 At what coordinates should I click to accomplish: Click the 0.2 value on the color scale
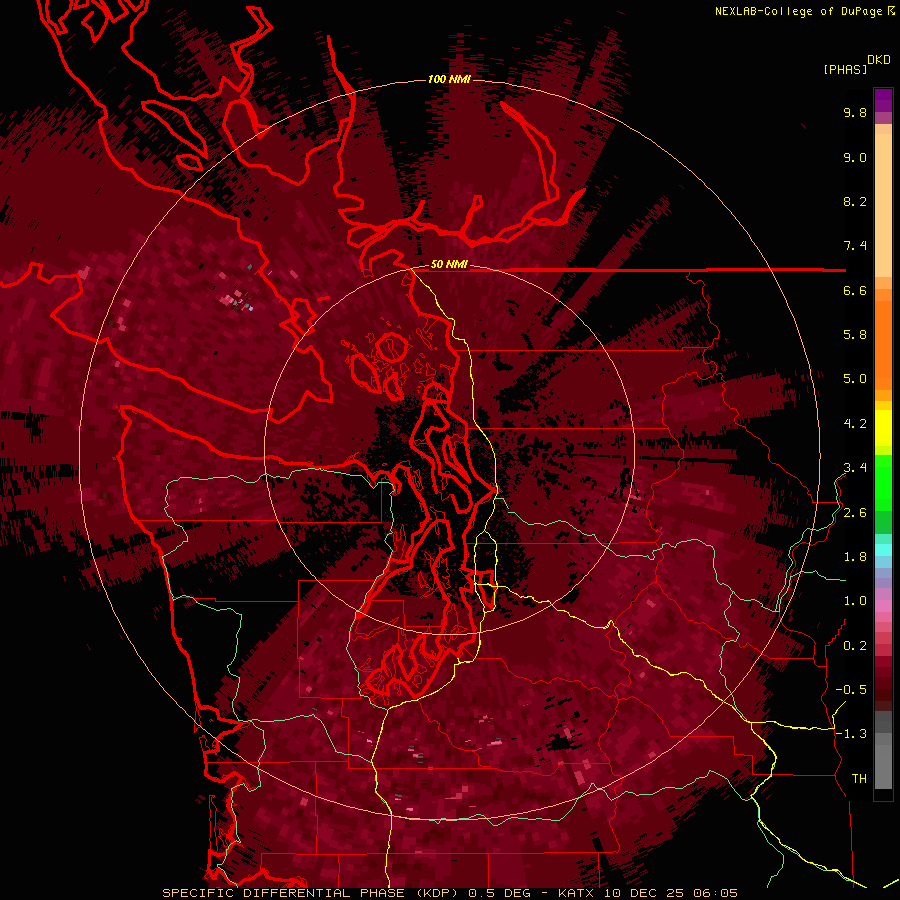pos(855,646)
